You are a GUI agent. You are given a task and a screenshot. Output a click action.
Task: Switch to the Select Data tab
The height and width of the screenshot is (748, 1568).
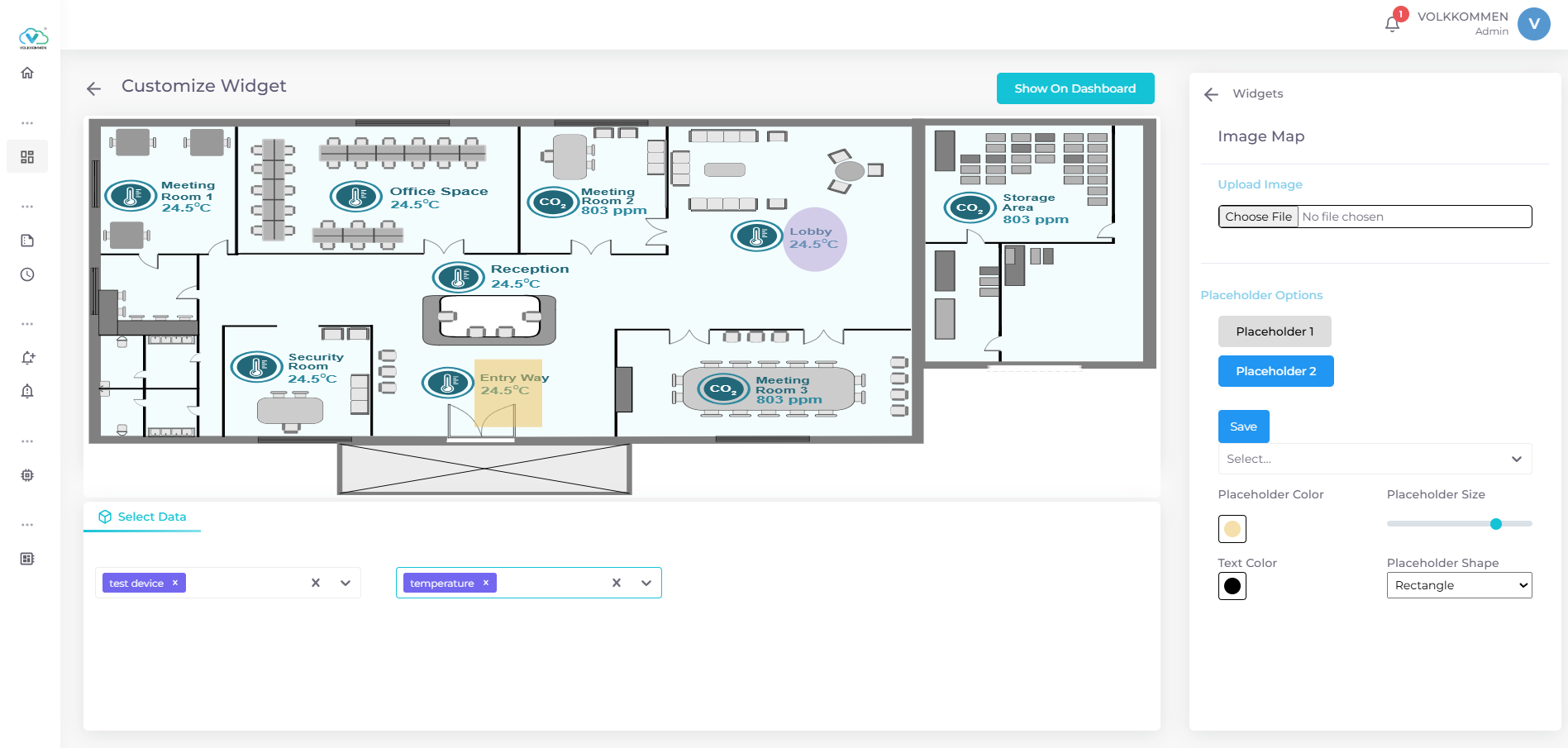[x=152, y=517]
